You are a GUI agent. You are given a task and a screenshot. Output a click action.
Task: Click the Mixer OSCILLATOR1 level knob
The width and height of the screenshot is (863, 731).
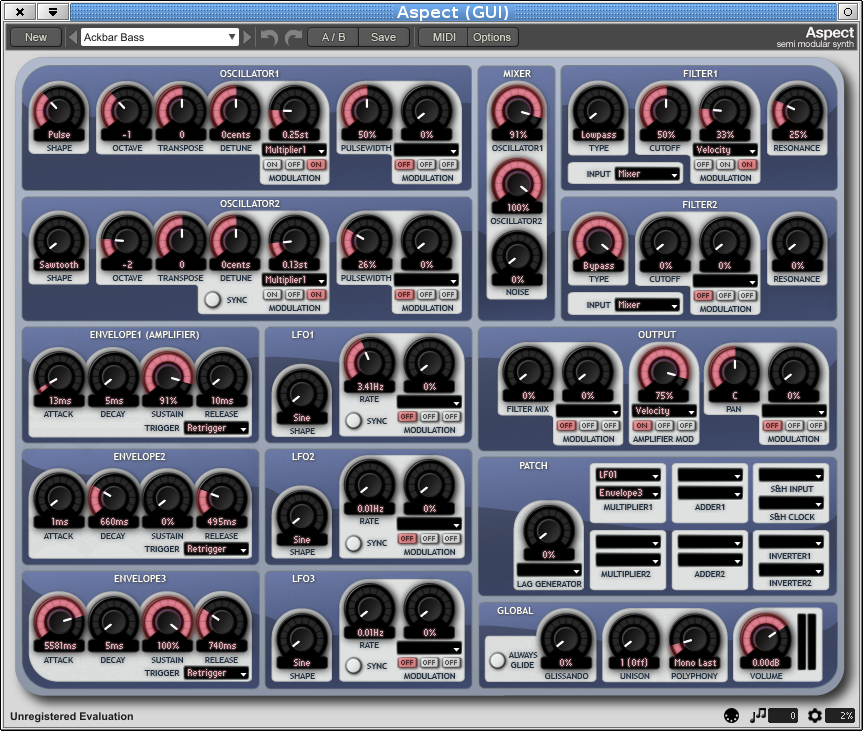[x=517, y=112]
